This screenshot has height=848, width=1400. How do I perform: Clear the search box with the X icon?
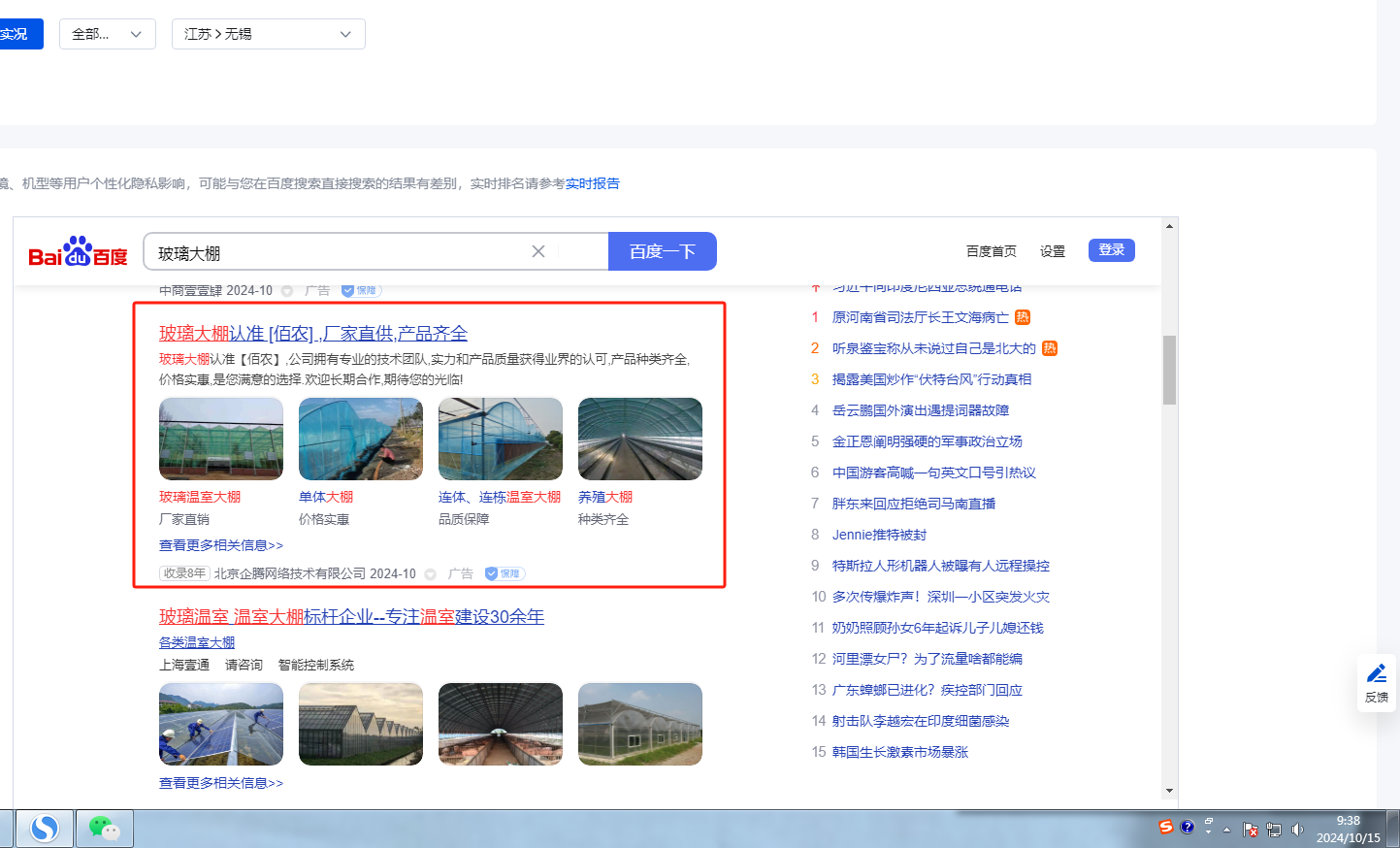(538, 251)
